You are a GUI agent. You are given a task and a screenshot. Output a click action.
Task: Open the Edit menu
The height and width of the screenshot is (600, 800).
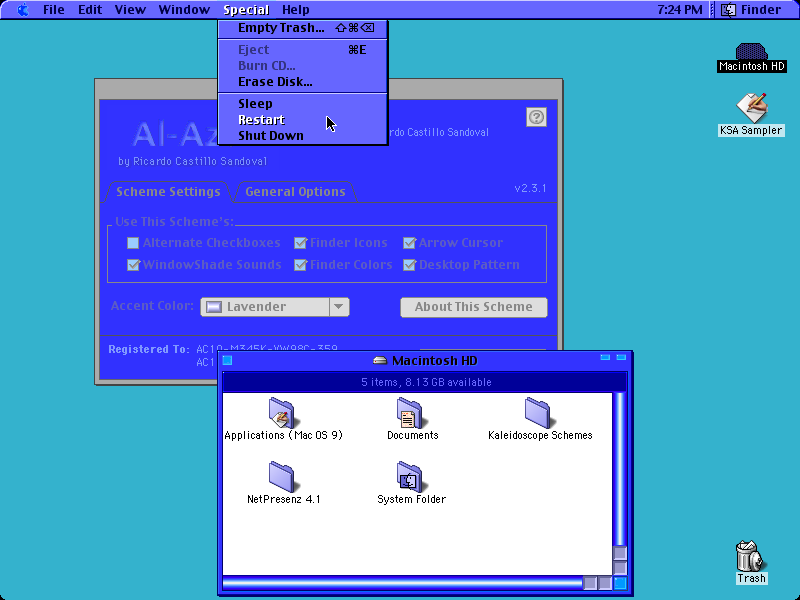[x=90, y=10]
